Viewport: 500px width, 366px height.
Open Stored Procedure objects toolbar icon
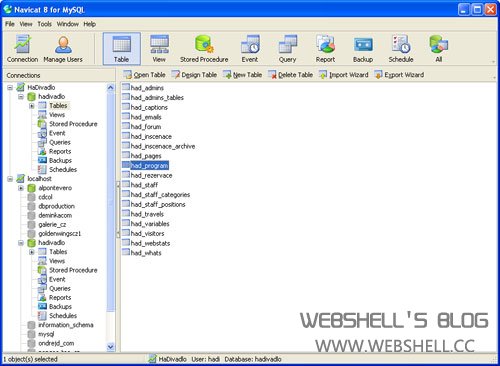(204, 49)
